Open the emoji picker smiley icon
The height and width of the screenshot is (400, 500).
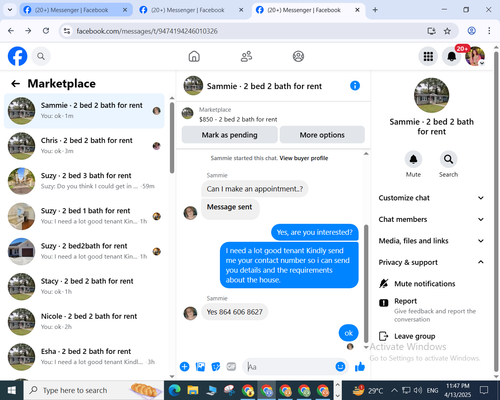point(340,367)
